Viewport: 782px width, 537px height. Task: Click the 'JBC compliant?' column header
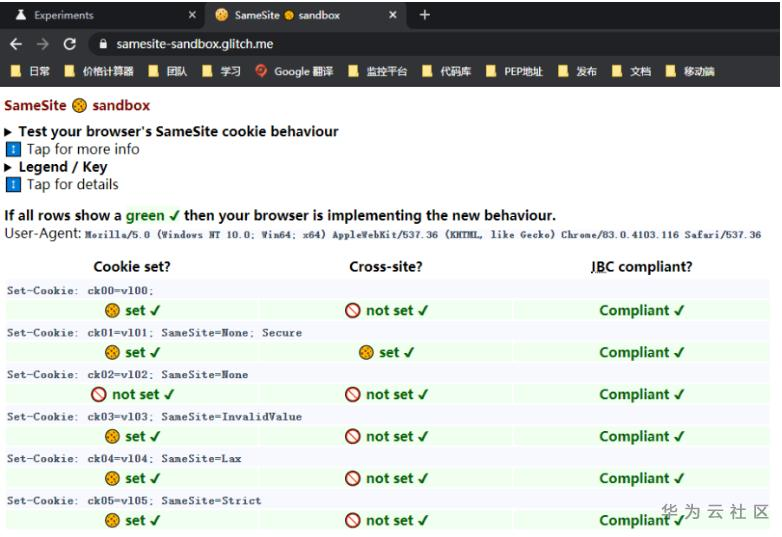(x=641, y=267)
